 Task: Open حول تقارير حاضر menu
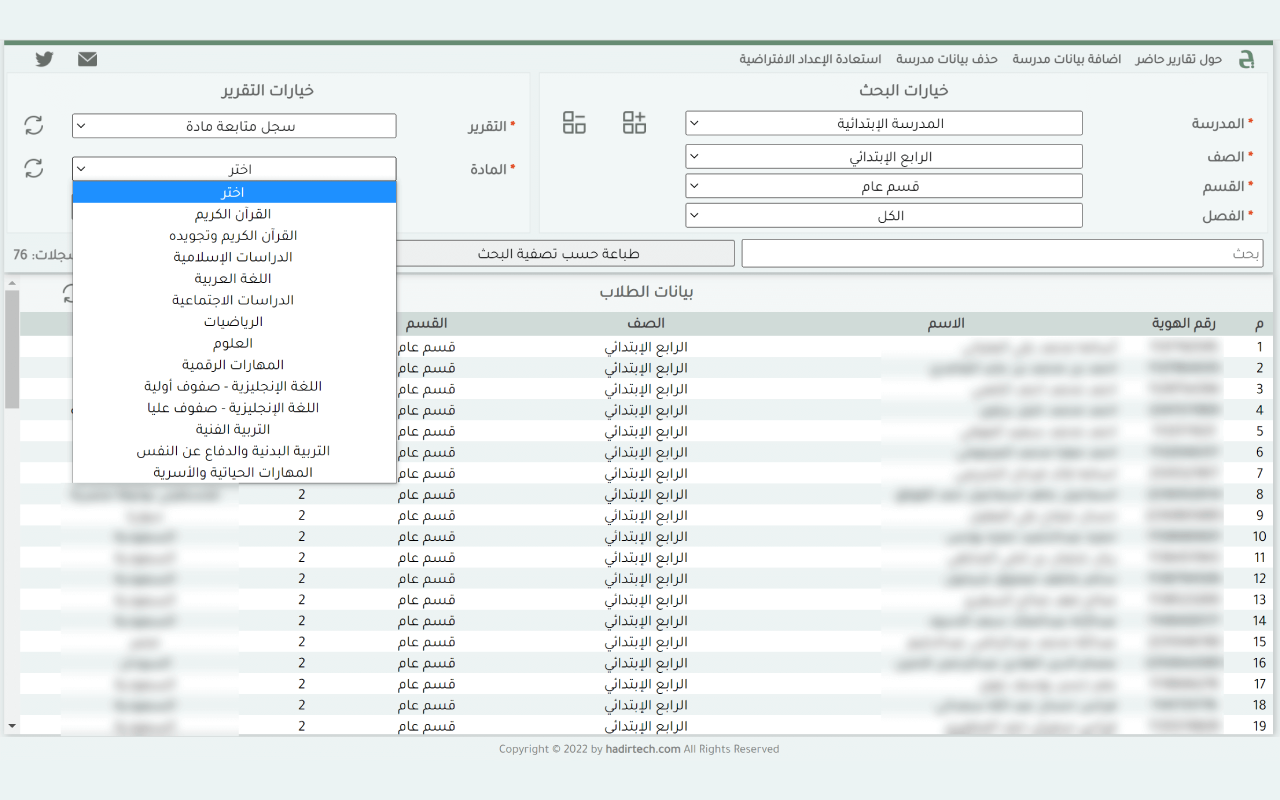coord(1178,59)
